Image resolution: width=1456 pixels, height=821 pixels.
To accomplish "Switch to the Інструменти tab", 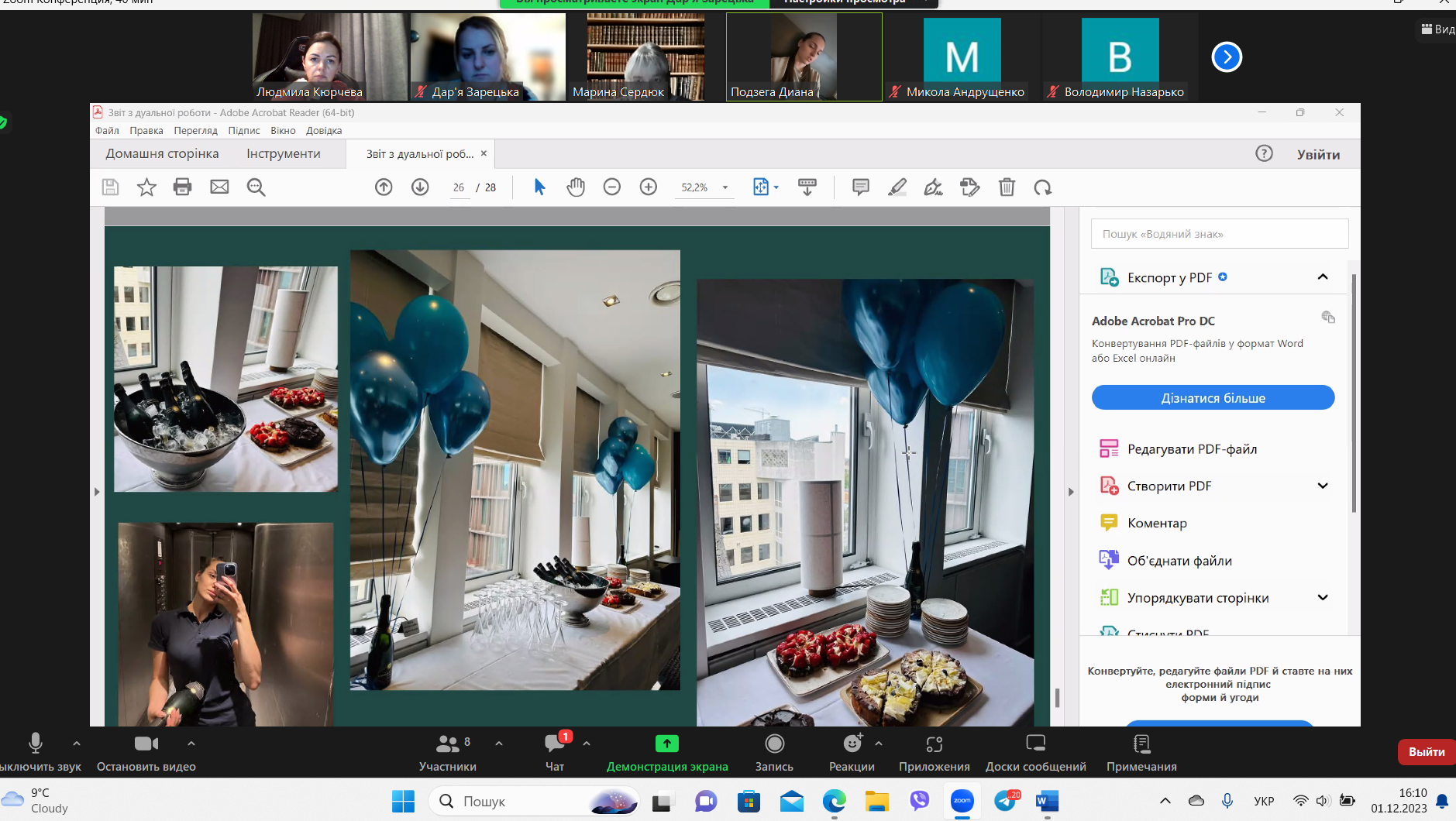I will (x=284, y=153).
